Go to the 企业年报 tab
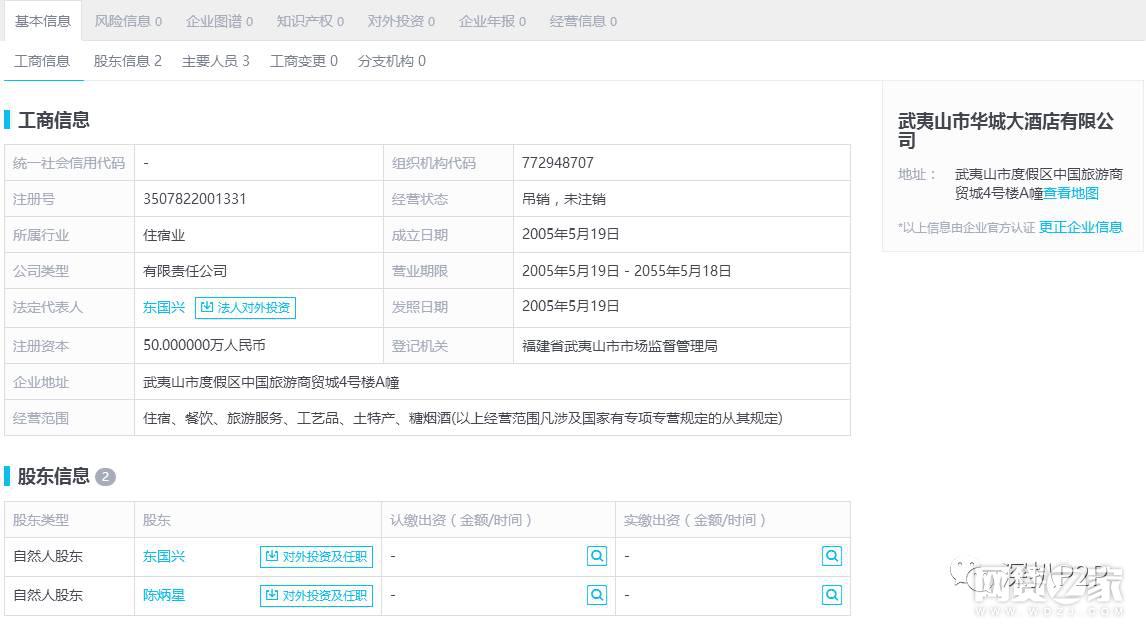Image resolution: width=1146 pixels, height=626 pixels. 492,21
